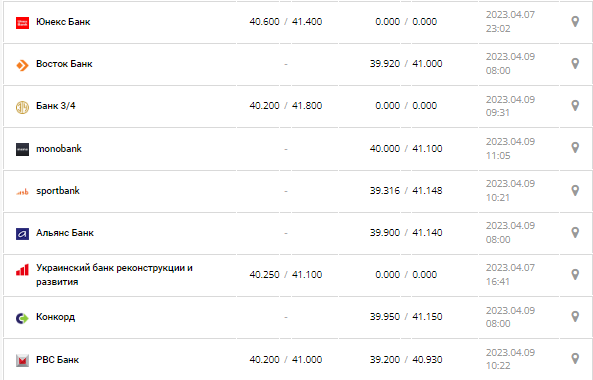The height and width of the screenshot is (380, 593).
Task: Open the sportbank map pin
Action: [x=575, y=190]
